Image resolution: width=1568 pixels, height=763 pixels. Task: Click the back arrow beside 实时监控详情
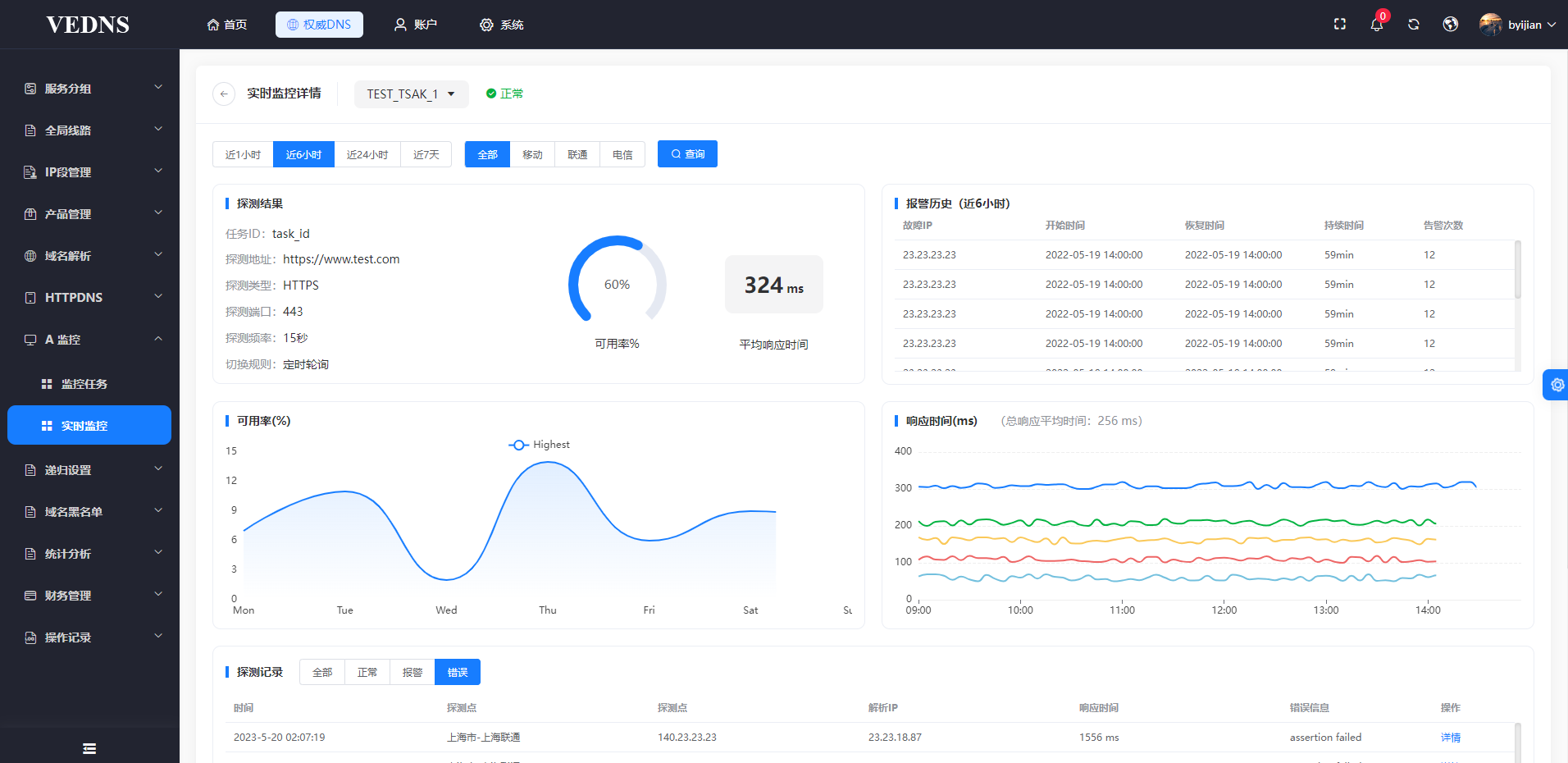pos(224,94)
